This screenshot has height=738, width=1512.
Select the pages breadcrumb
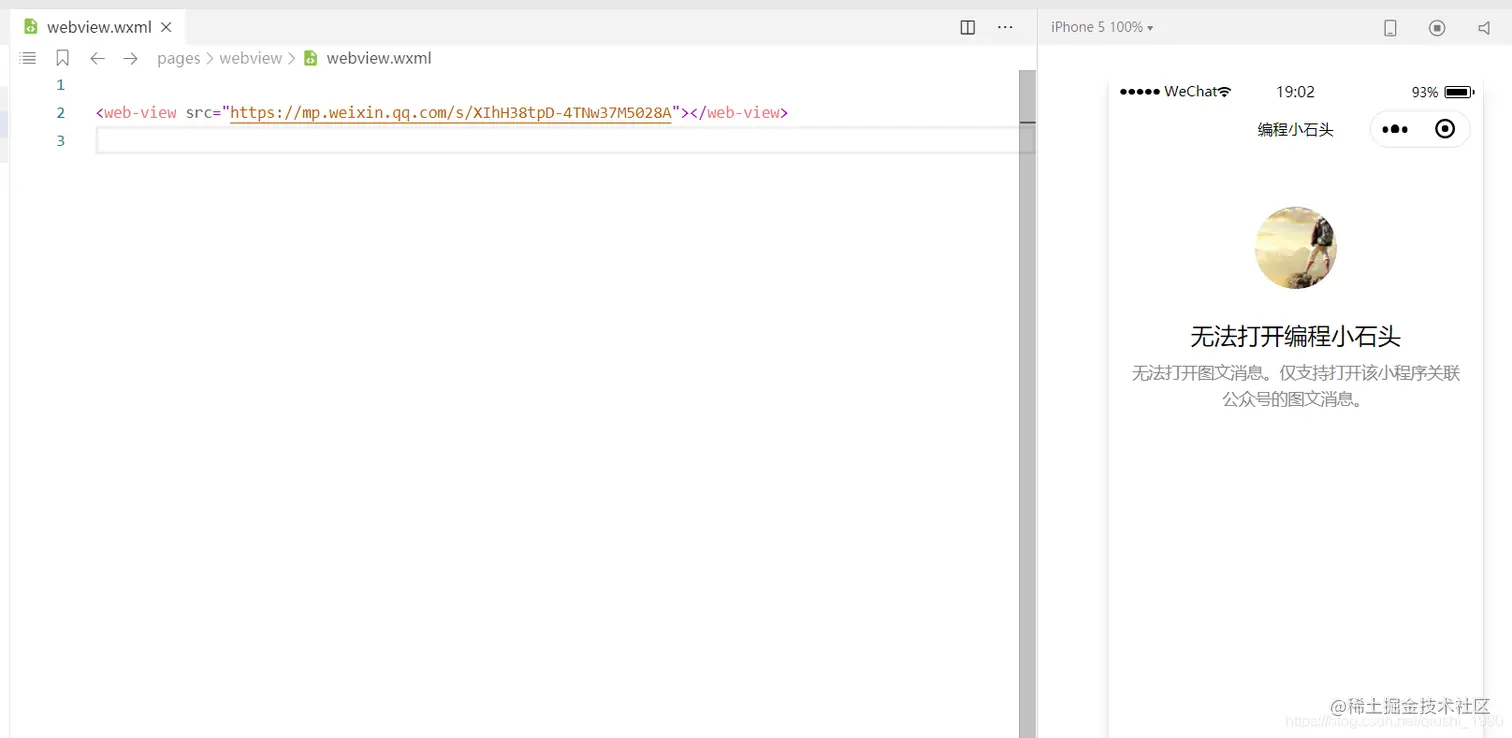click(179, 58)
